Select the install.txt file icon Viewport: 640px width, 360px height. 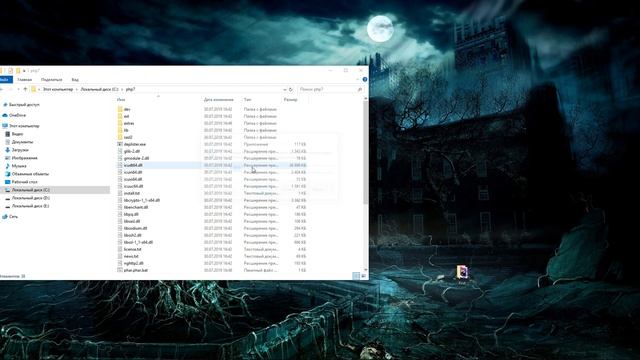tap(120, 193)
